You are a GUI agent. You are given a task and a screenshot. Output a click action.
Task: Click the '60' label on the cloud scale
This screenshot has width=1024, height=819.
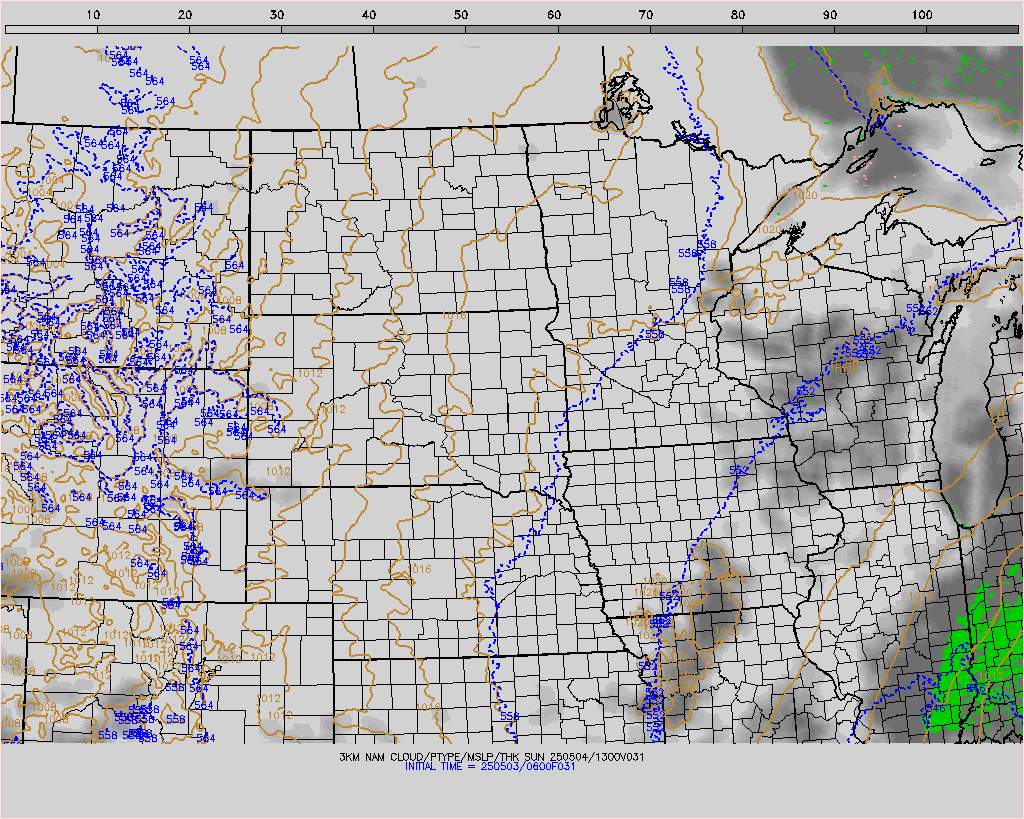554,15
